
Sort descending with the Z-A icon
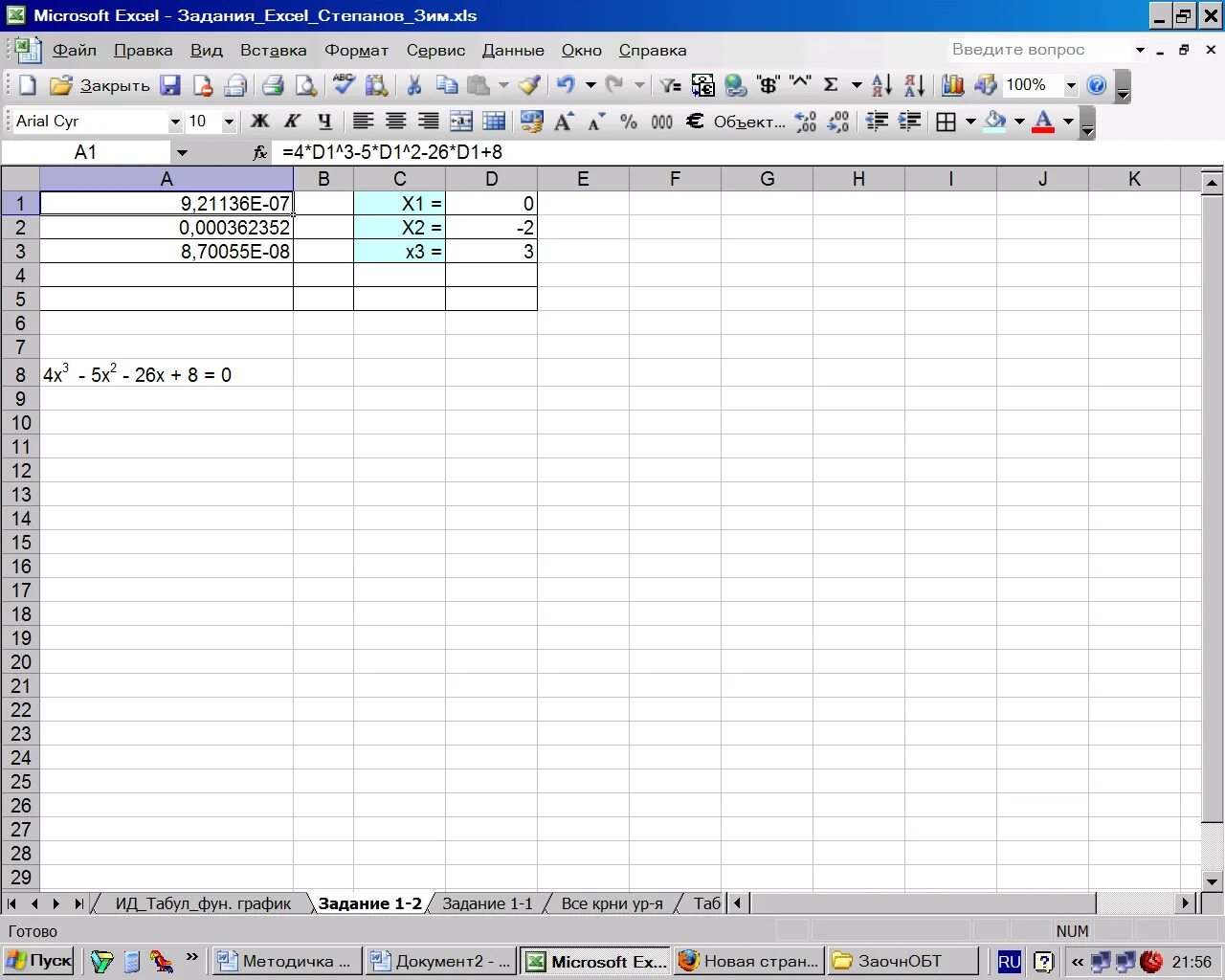914,85
